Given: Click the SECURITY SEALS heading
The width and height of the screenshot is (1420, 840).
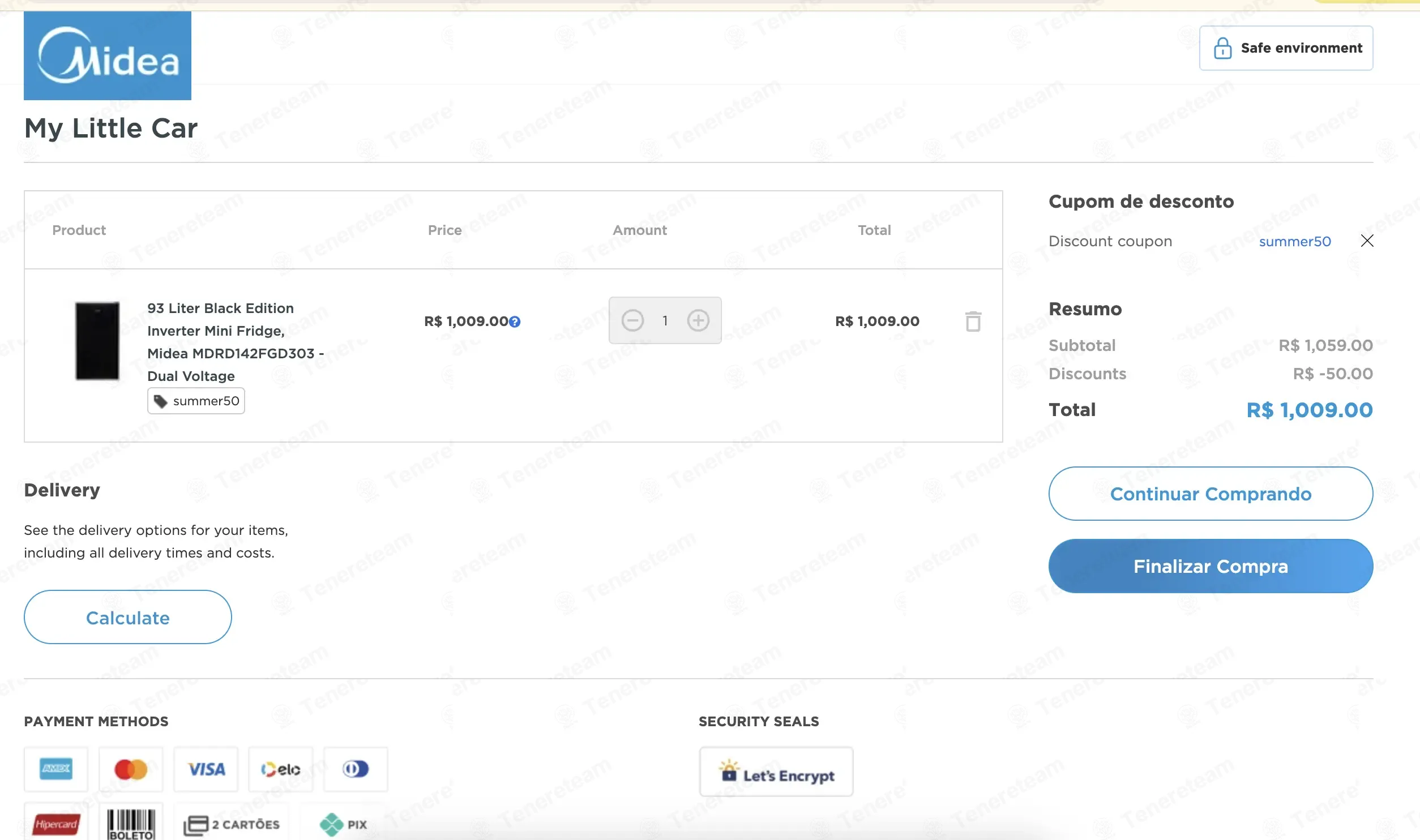Looking at the screenshot, I should coord(759,722).
